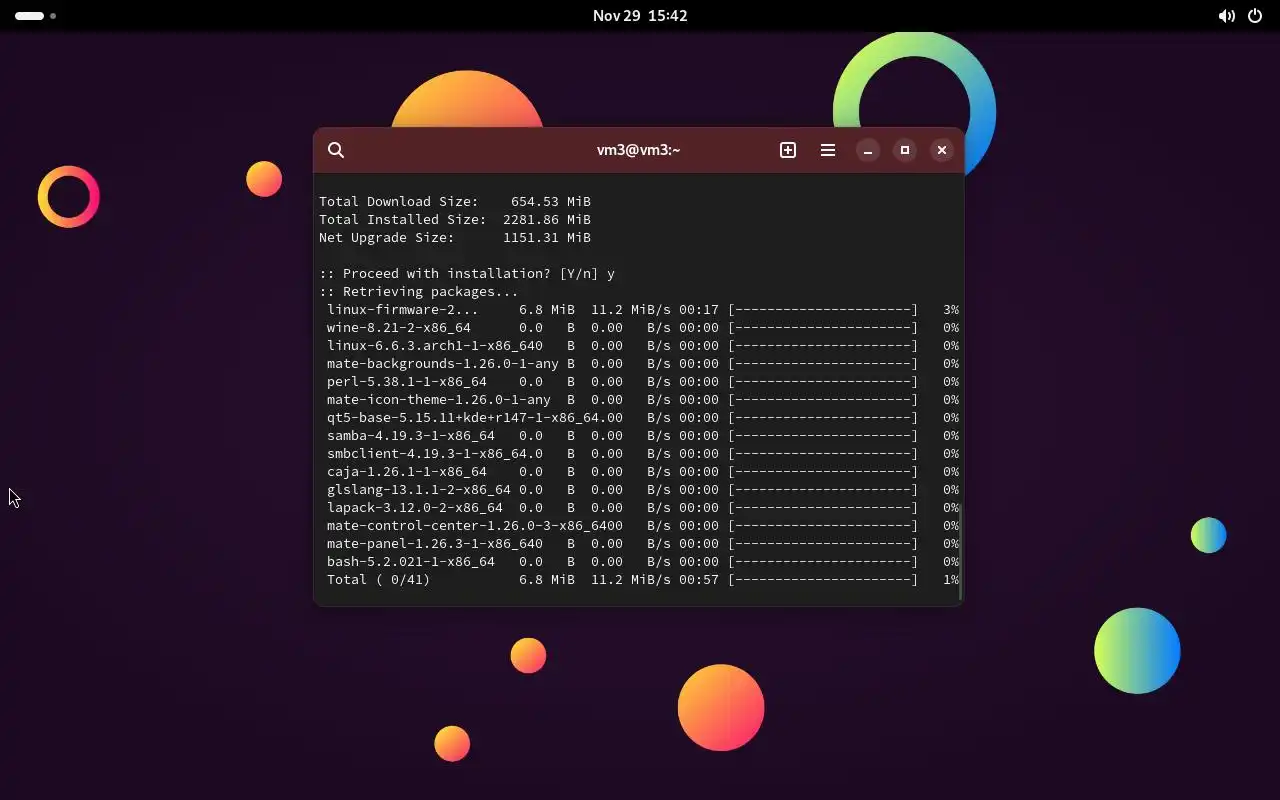1280x800 pixels.
Task: Click the 'Total Installed Size' line
Action: pos(455,220)
